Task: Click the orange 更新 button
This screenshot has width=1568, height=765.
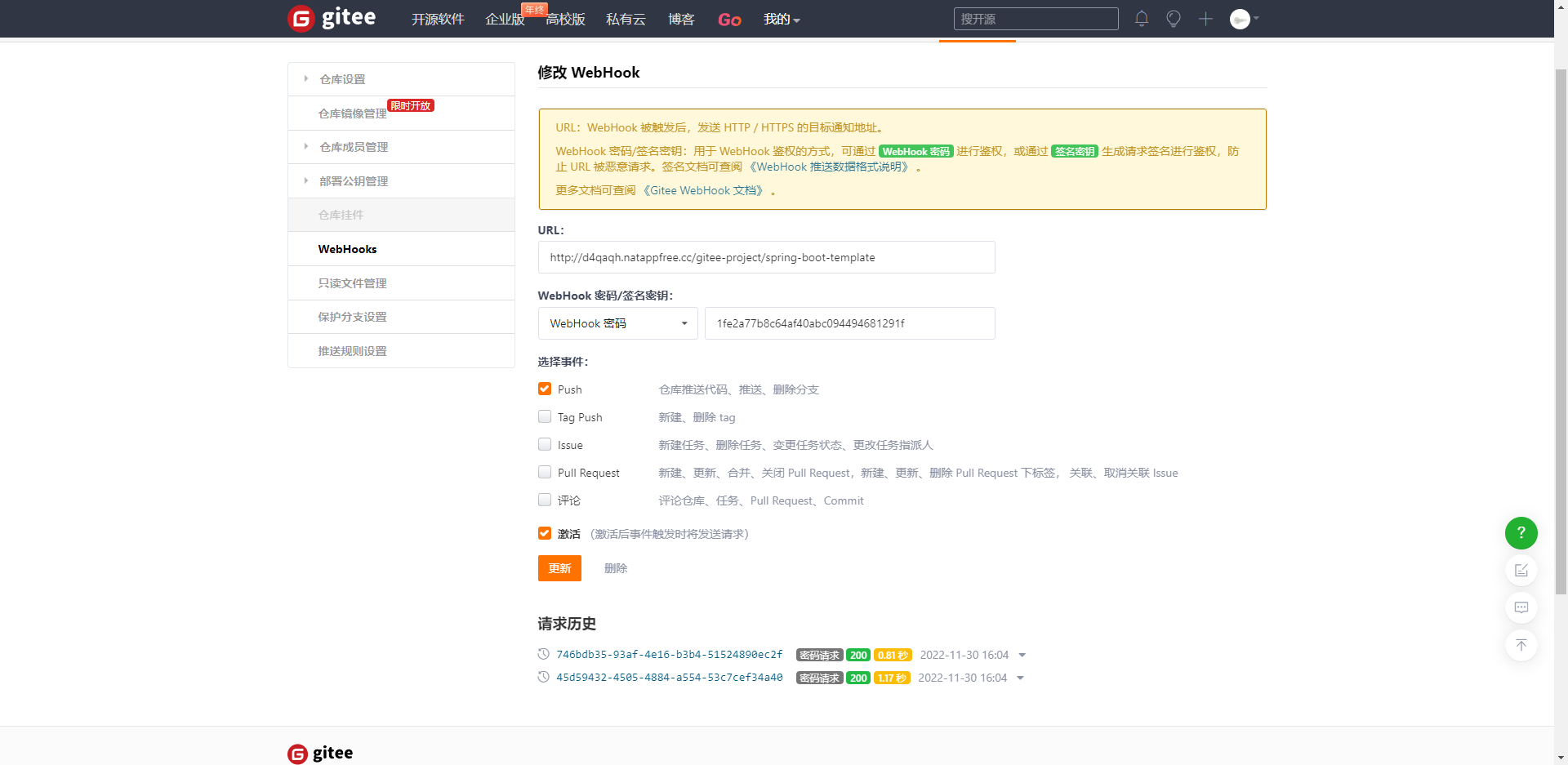Action: (559, 568)
